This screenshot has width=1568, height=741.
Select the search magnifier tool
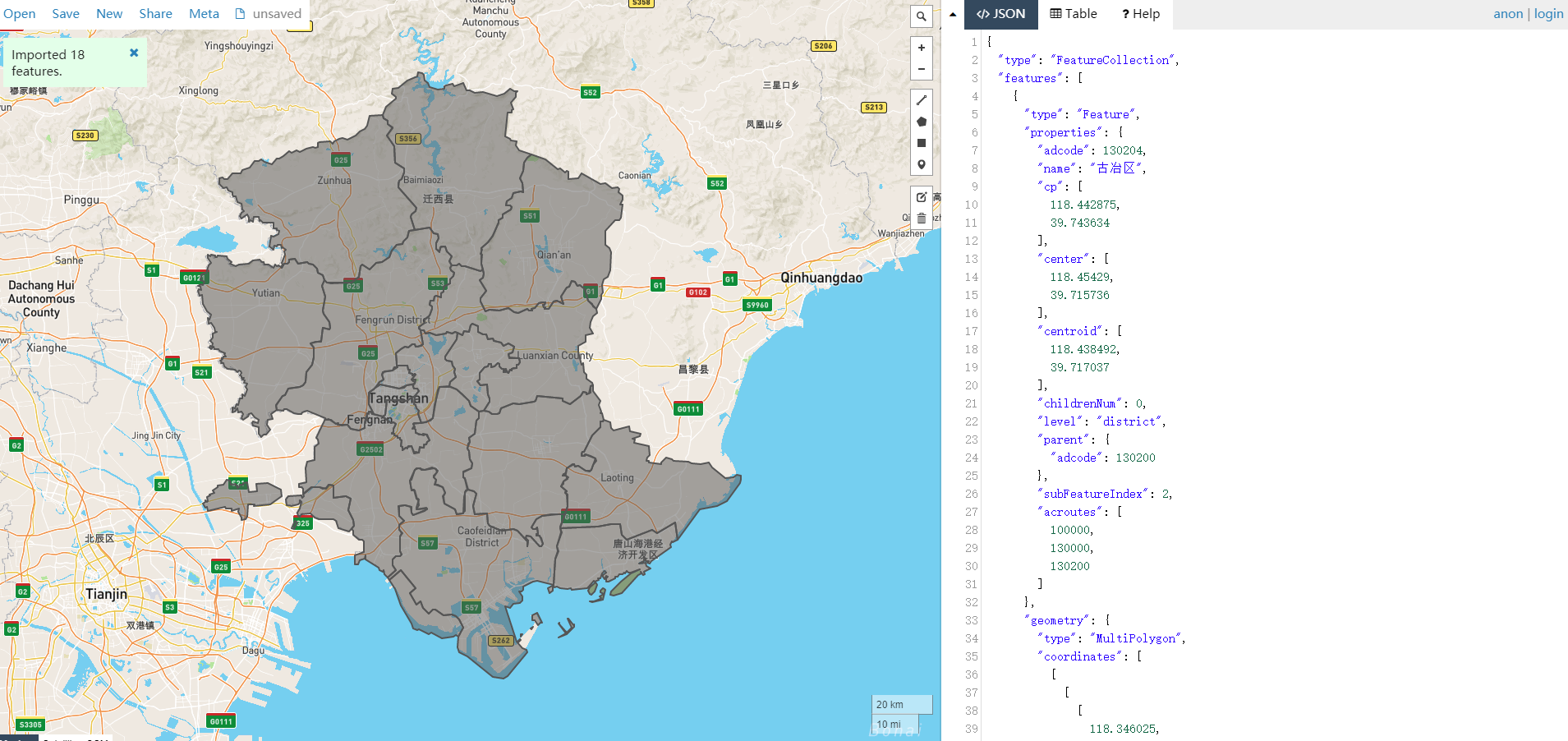point(921,16)
